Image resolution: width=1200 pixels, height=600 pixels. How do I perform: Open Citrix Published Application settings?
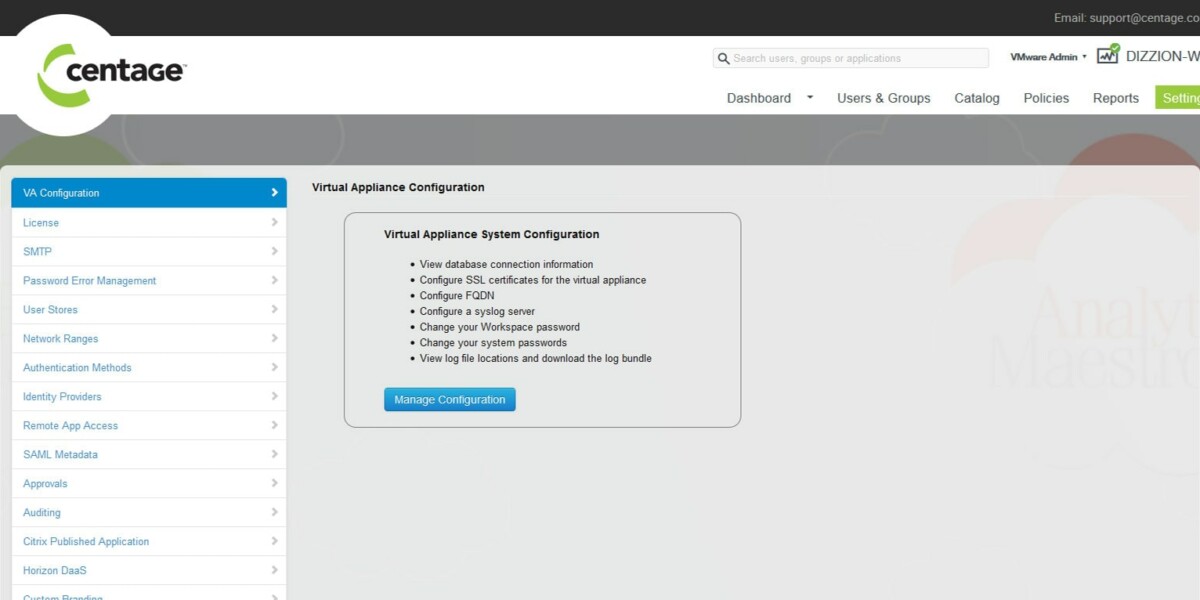click(x=86, y=542)
